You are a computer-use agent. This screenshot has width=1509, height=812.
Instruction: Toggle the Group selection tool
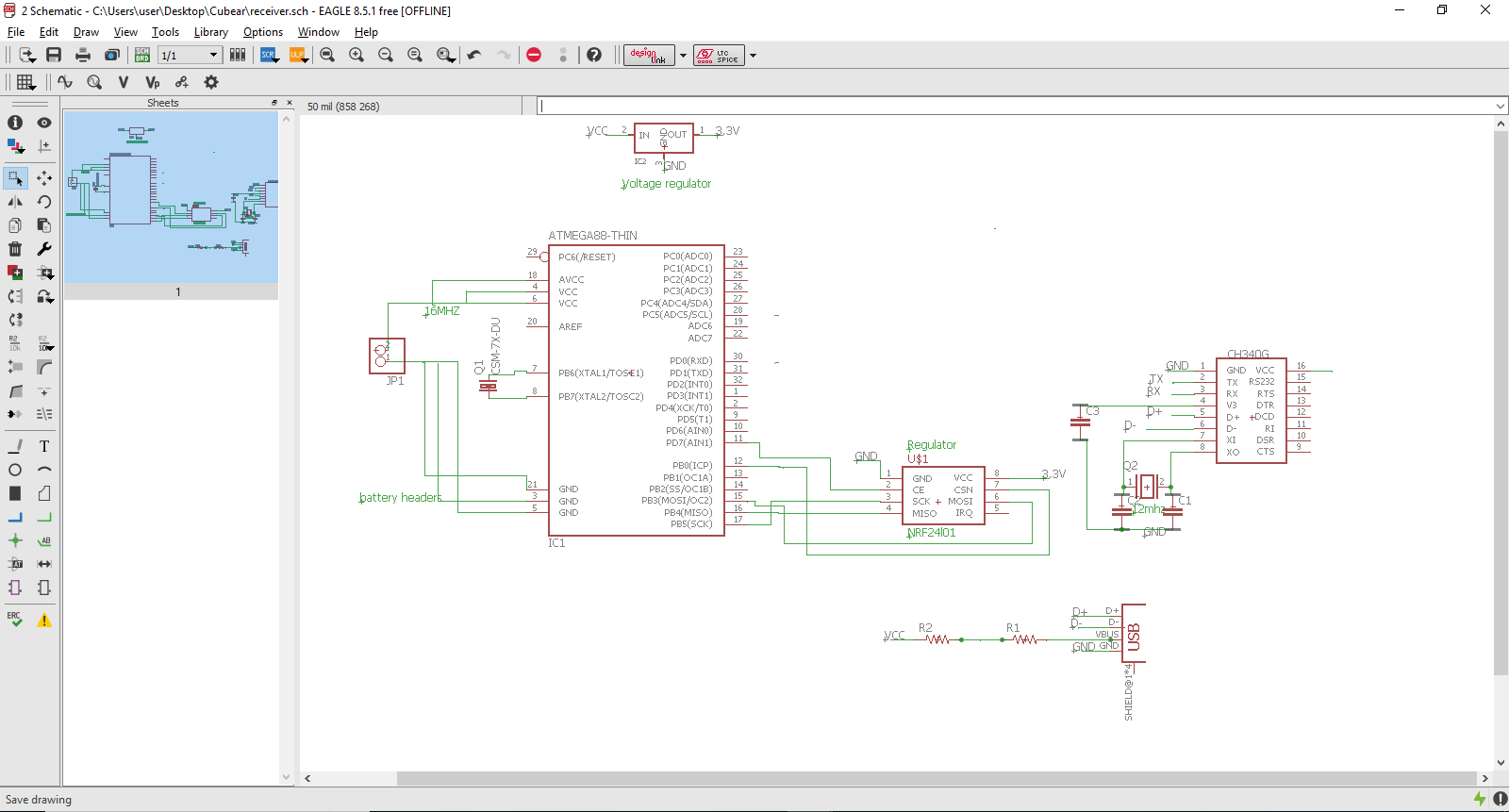point(15,177)
